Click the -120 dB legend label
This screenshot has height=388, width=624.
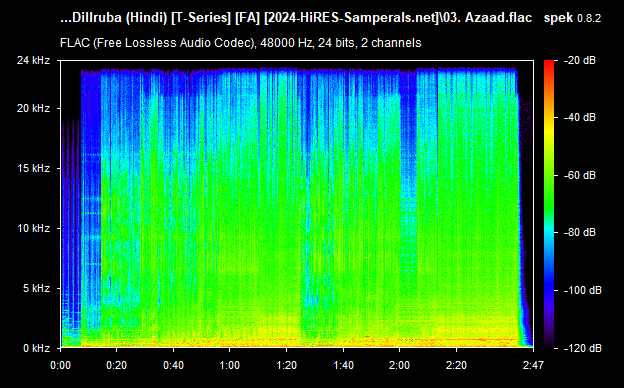click(583, 348)
